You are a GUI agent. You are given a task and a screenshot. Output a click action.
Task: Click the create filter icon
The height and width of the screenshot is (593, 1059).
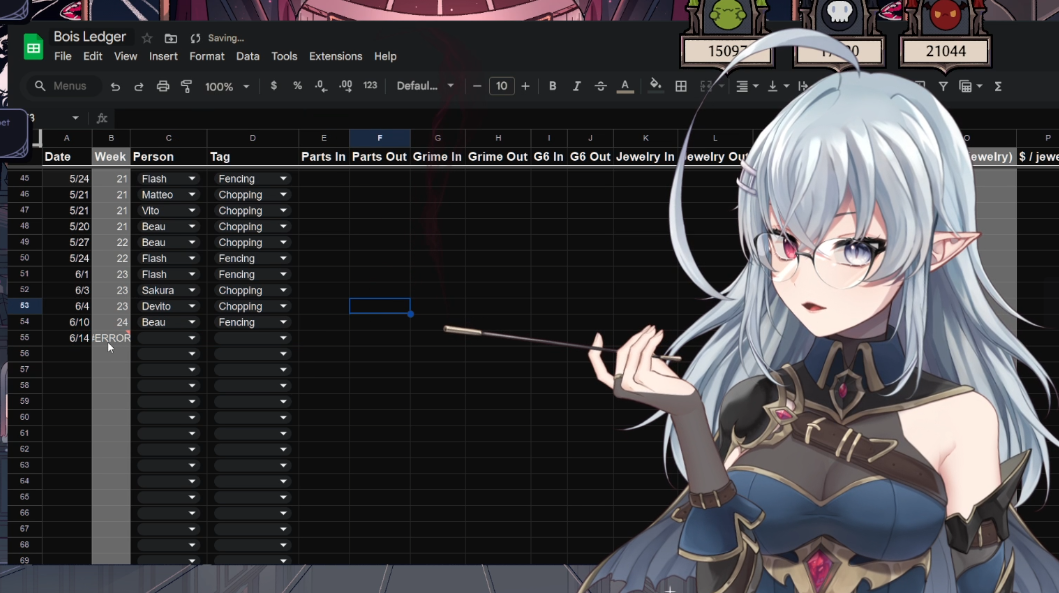(x=943, y=86)
